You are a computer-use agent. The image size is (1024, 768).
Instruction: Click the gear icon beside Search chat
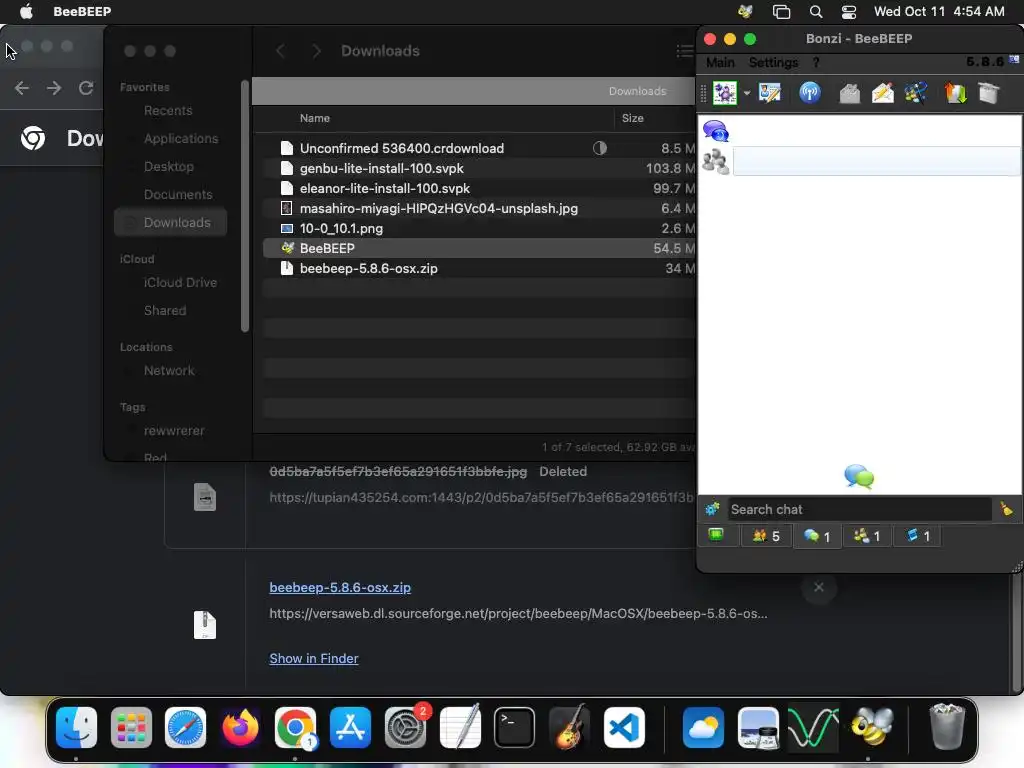tap(712, 509)
